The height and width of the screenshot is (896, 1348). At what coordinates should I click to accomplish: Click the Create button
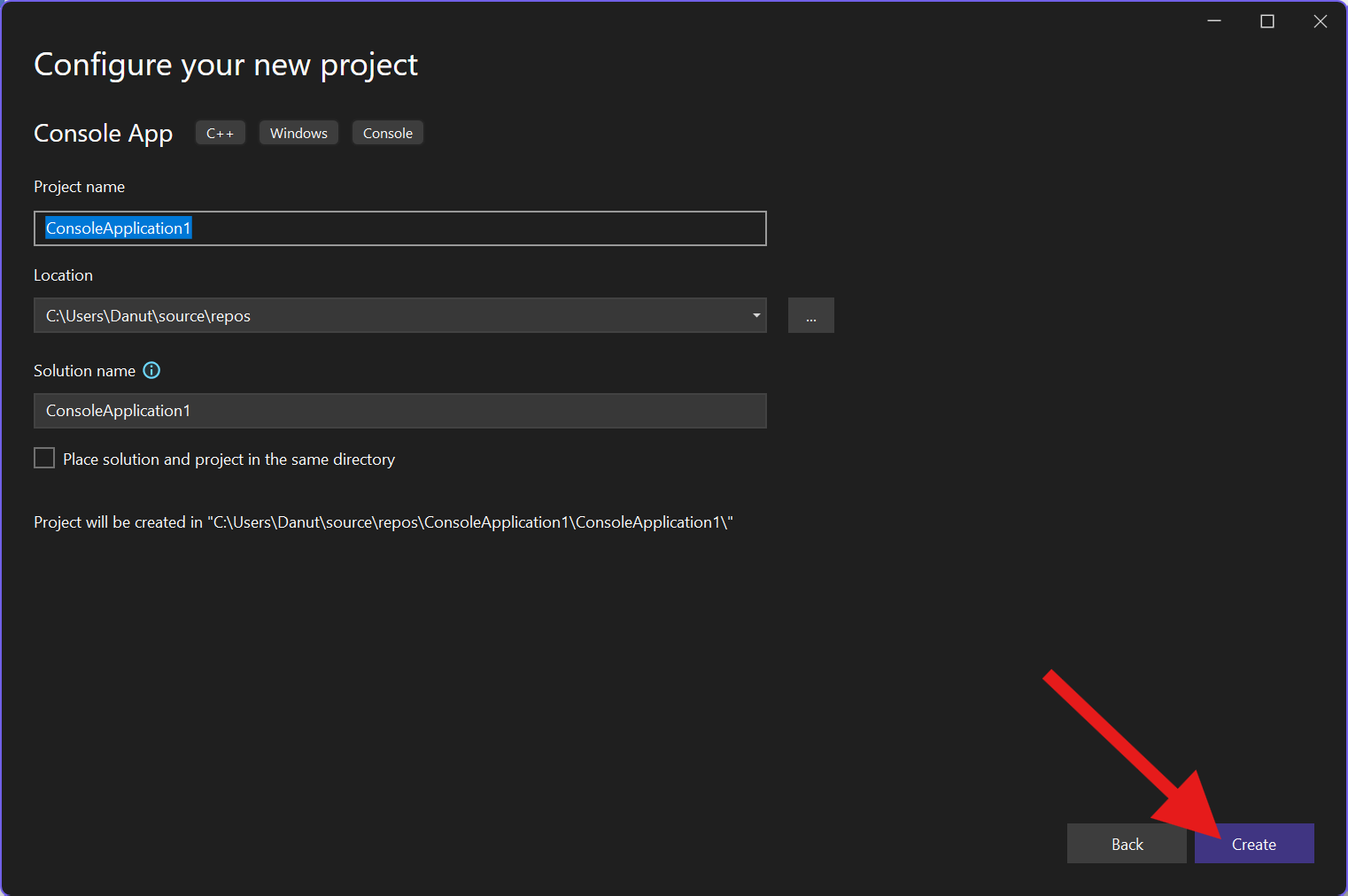1254,844
